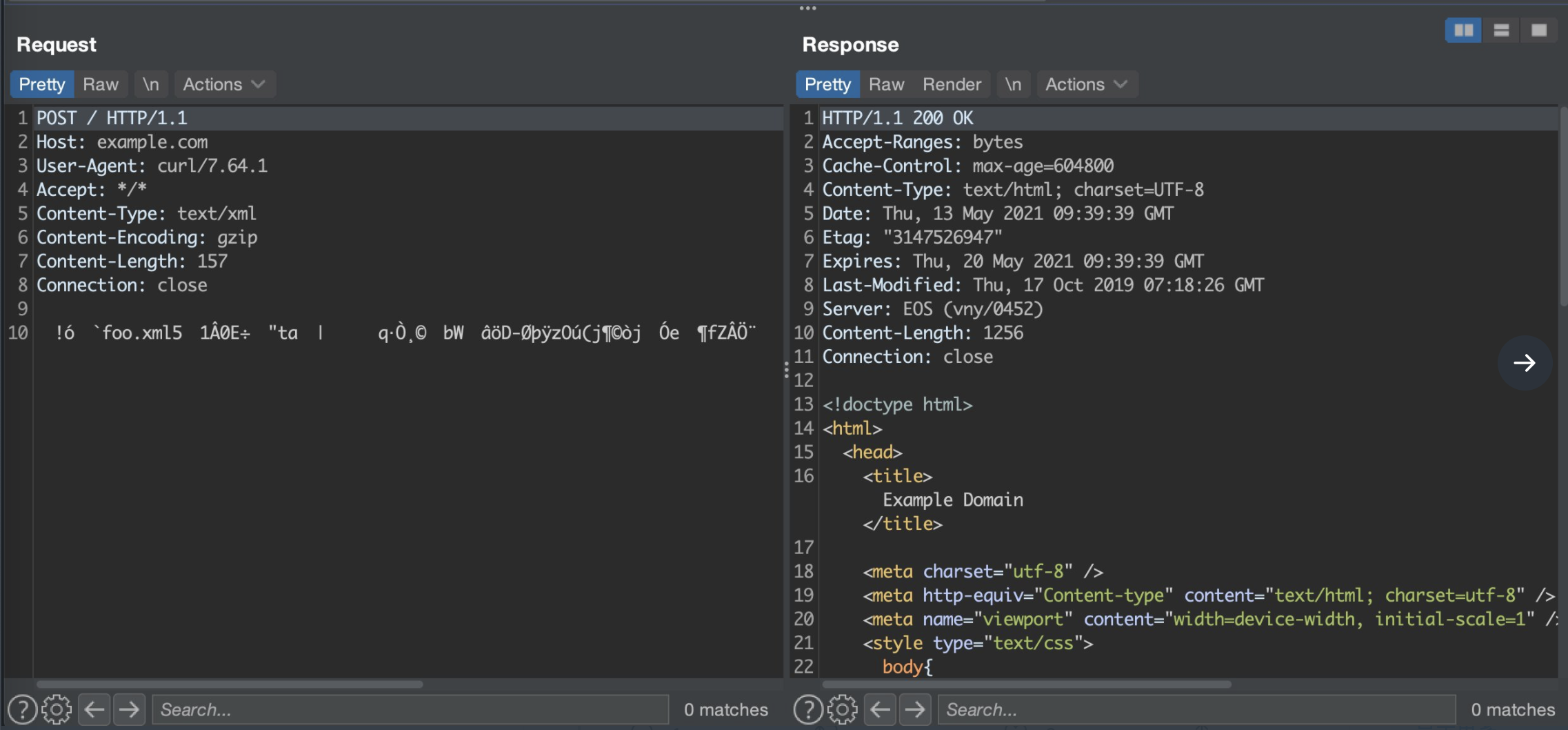Focus the Response search field
The image size is (1568, 730).
pos(1196,709)
